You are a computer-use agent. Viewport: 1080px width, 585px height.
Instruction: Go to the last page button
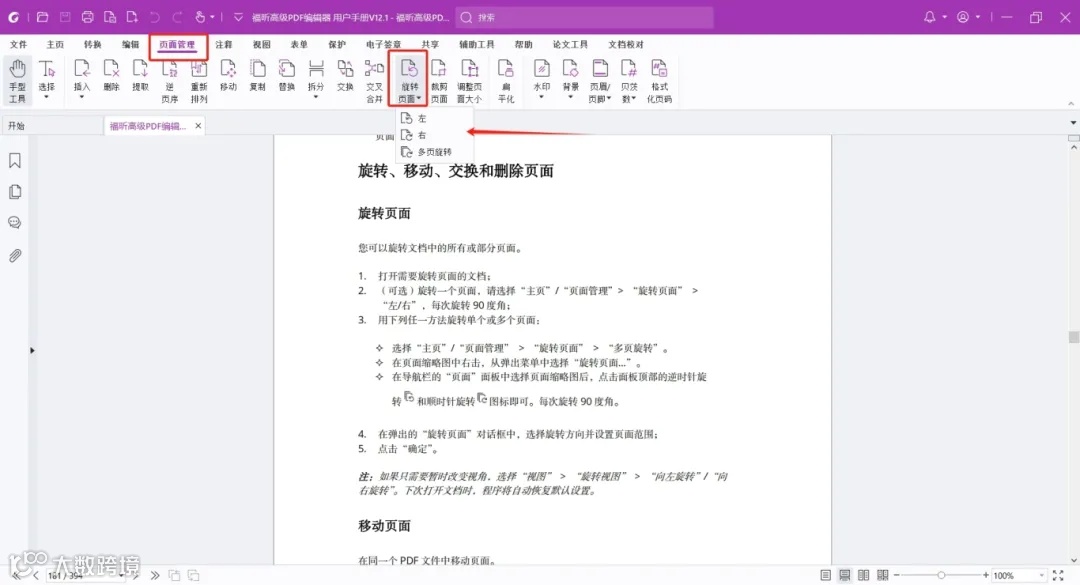tap(155, 575)
